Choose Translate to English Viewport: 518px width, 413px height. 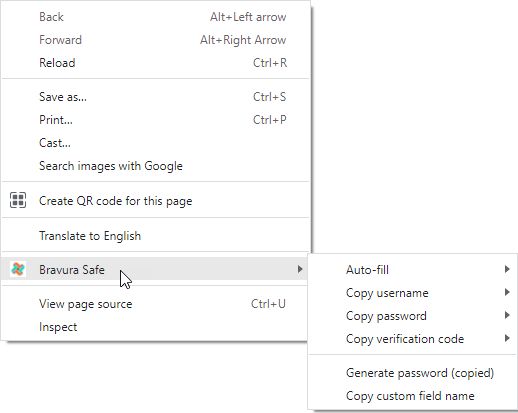[155, 236]
